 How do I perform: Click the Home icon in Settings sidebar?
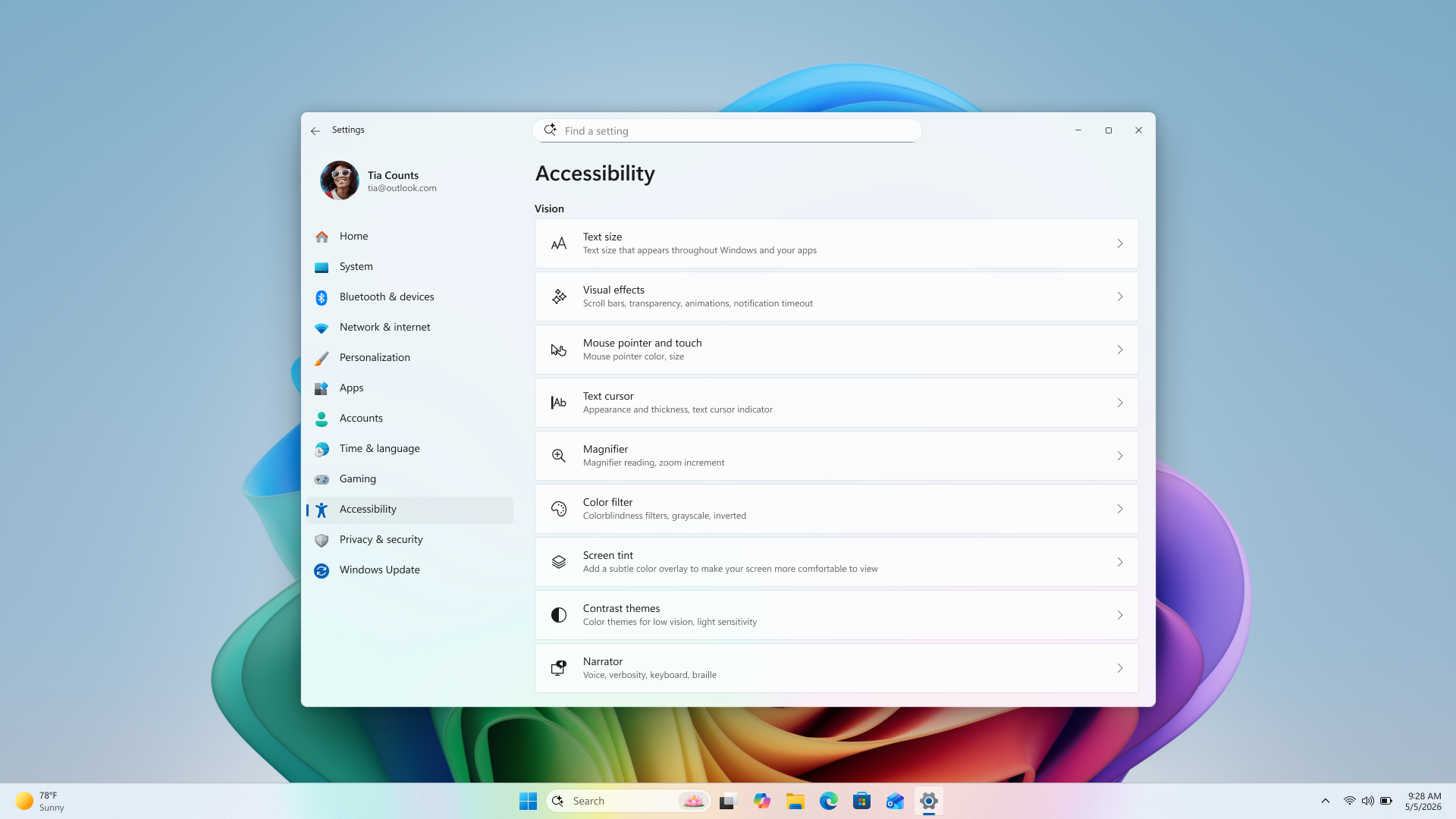322,237
